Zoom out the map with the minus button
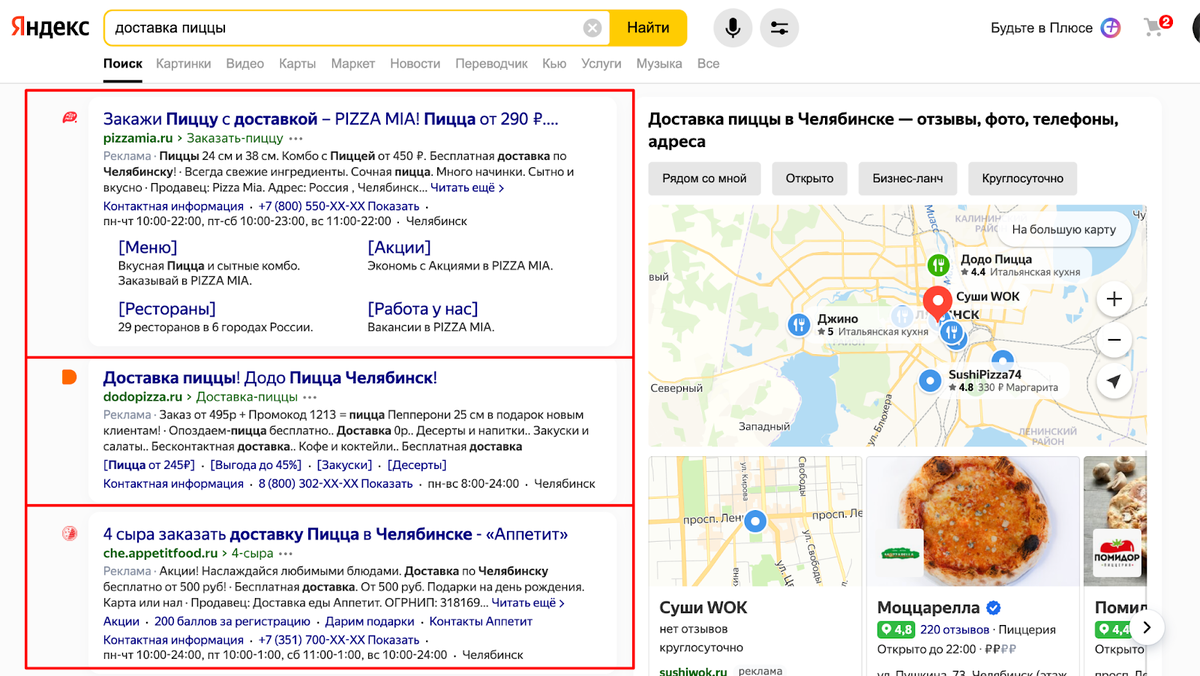The image size is (1200, 676). [x=1114, y=340]
